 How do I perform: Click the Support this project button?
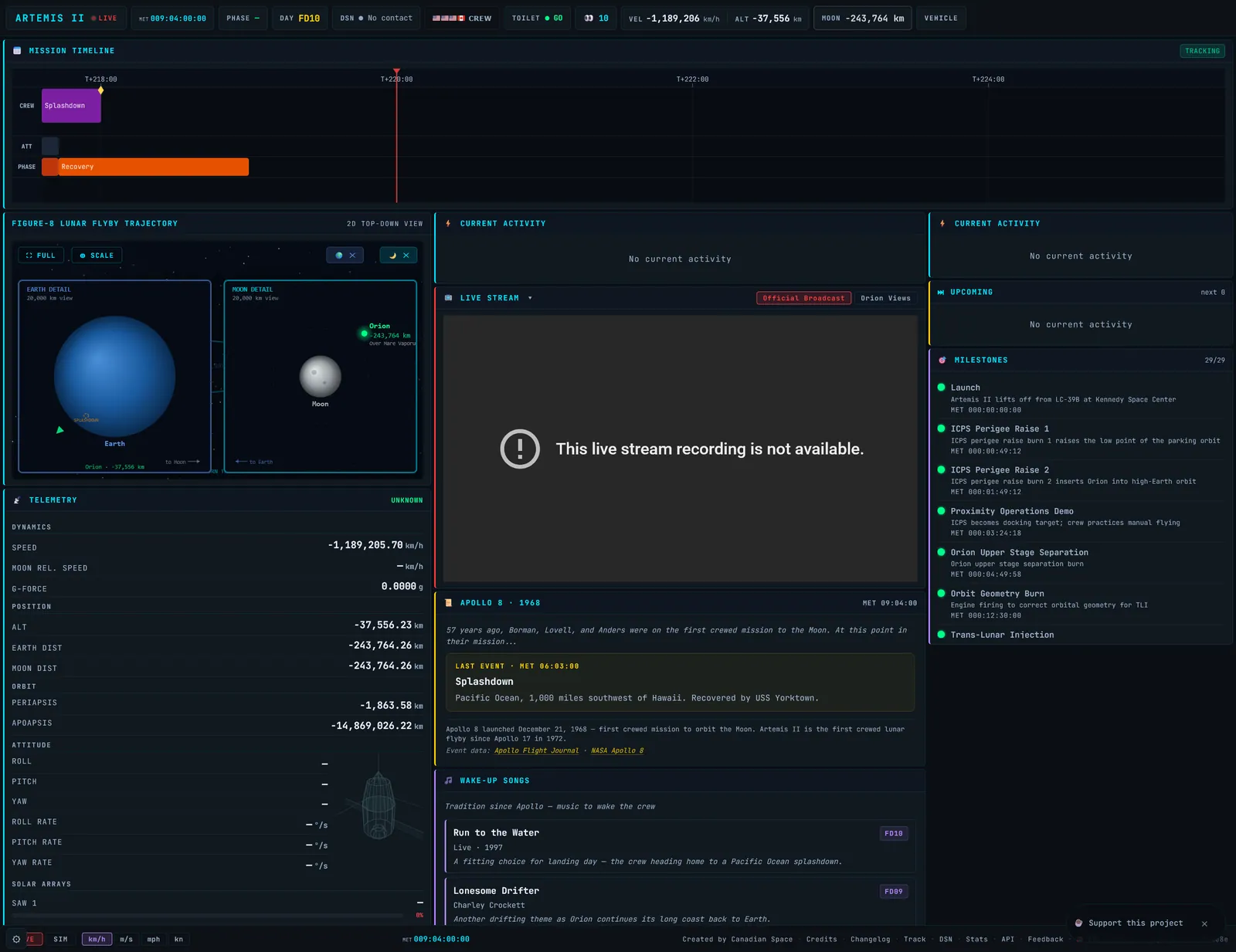1135,923
